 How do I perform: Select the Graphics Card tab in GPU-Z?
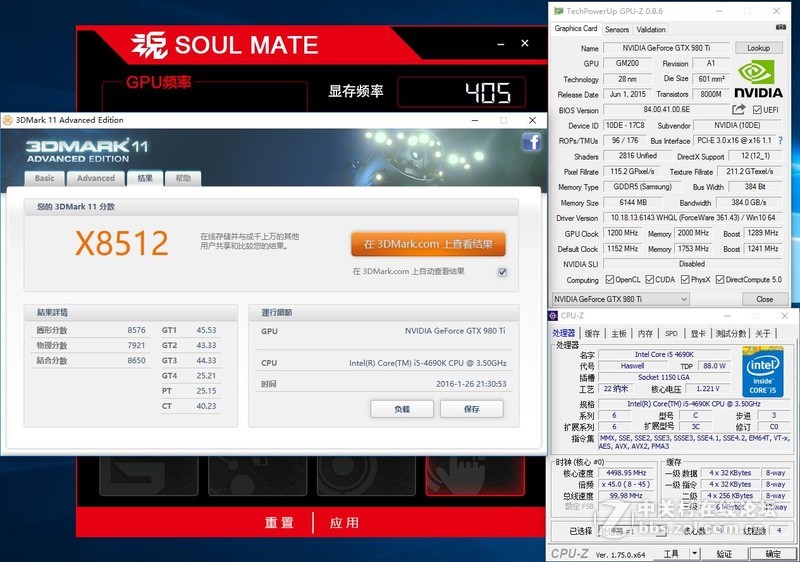pyautogui.click(x=576, y=29)
